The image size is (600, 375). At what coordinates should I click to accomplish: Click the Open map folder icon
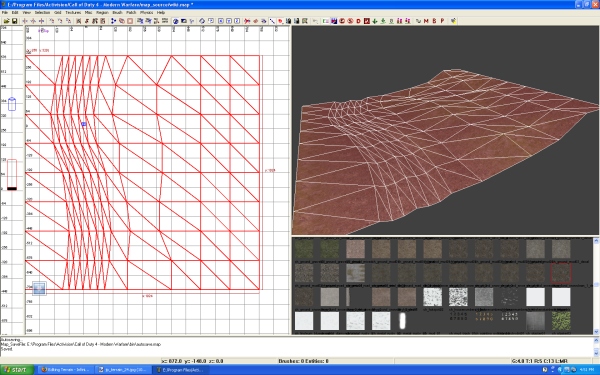(x=7, y=21)
